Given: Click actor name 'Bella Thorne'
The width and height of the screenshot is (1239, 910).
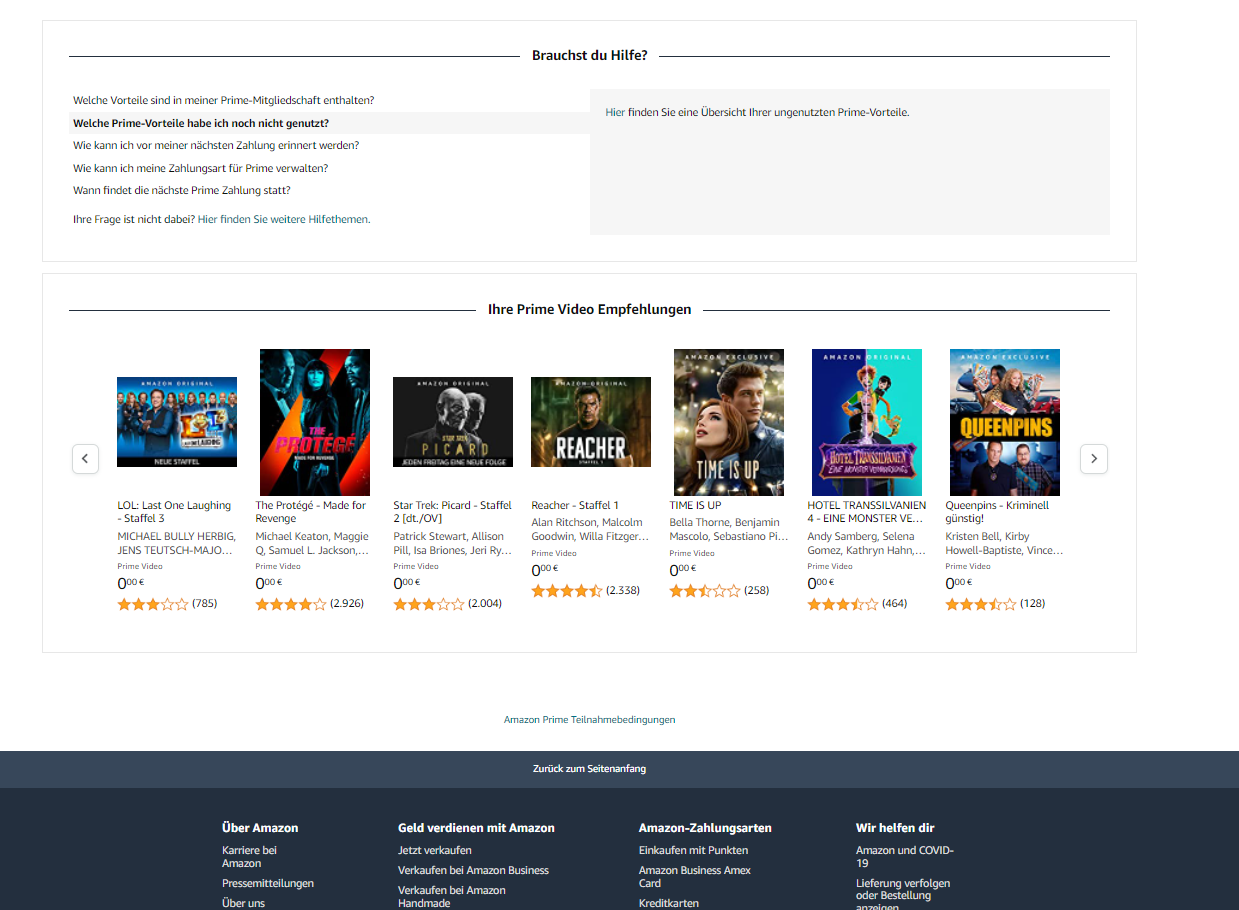Looking at the screenshot, I should click(700, 523).
